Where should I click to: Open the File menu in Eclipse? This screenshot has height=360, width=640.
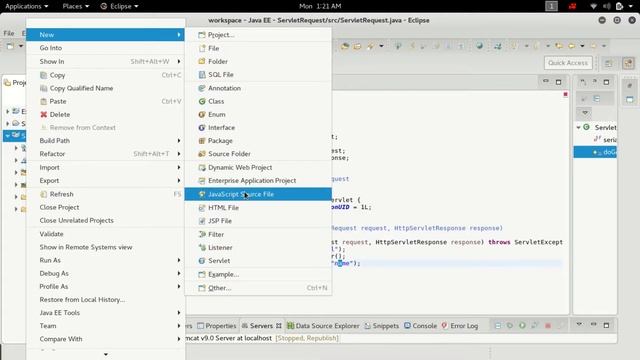pos(9,33)
